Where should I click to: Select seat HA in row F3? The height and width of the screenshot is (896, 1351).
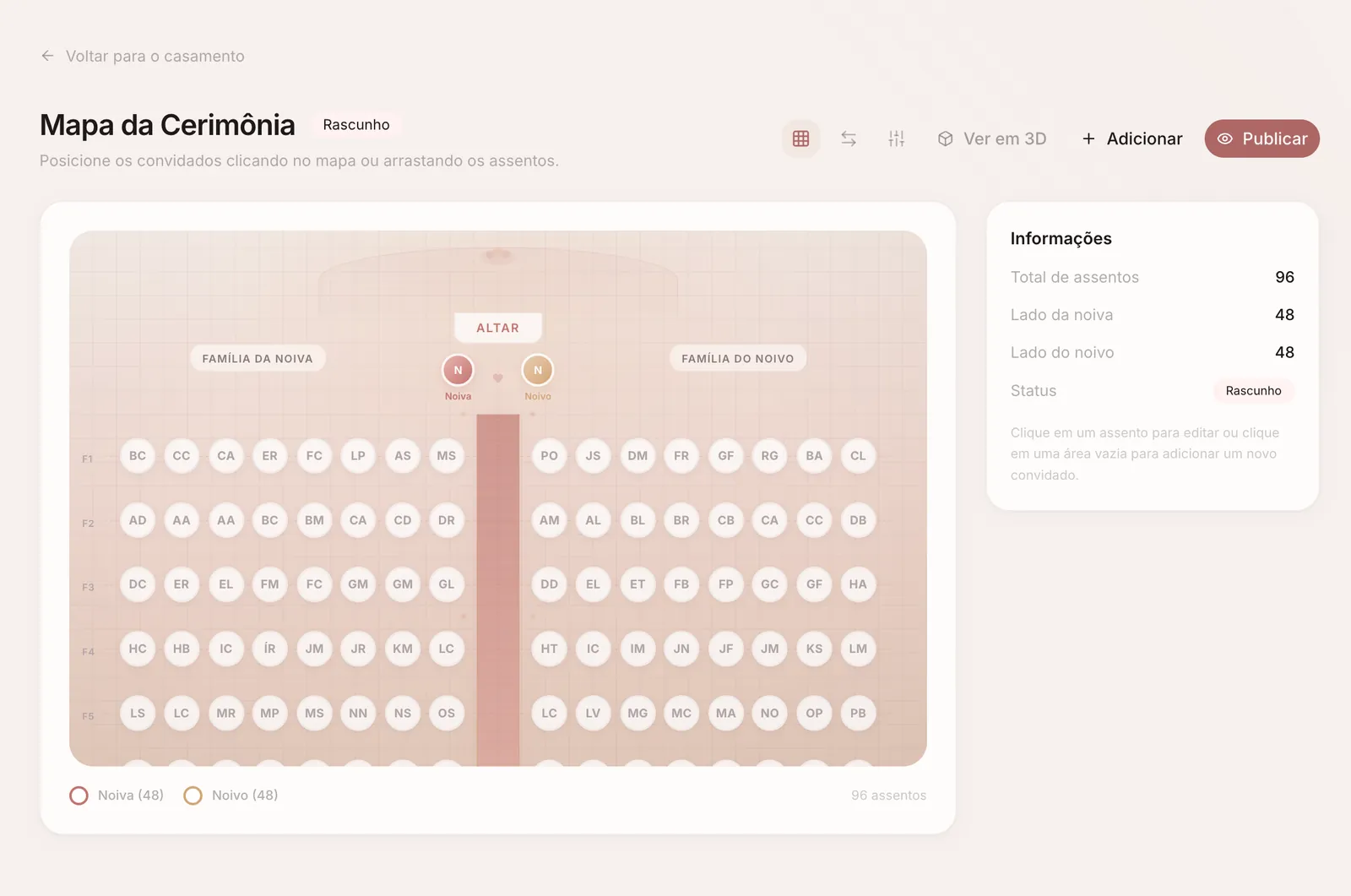tap(858, 584)
